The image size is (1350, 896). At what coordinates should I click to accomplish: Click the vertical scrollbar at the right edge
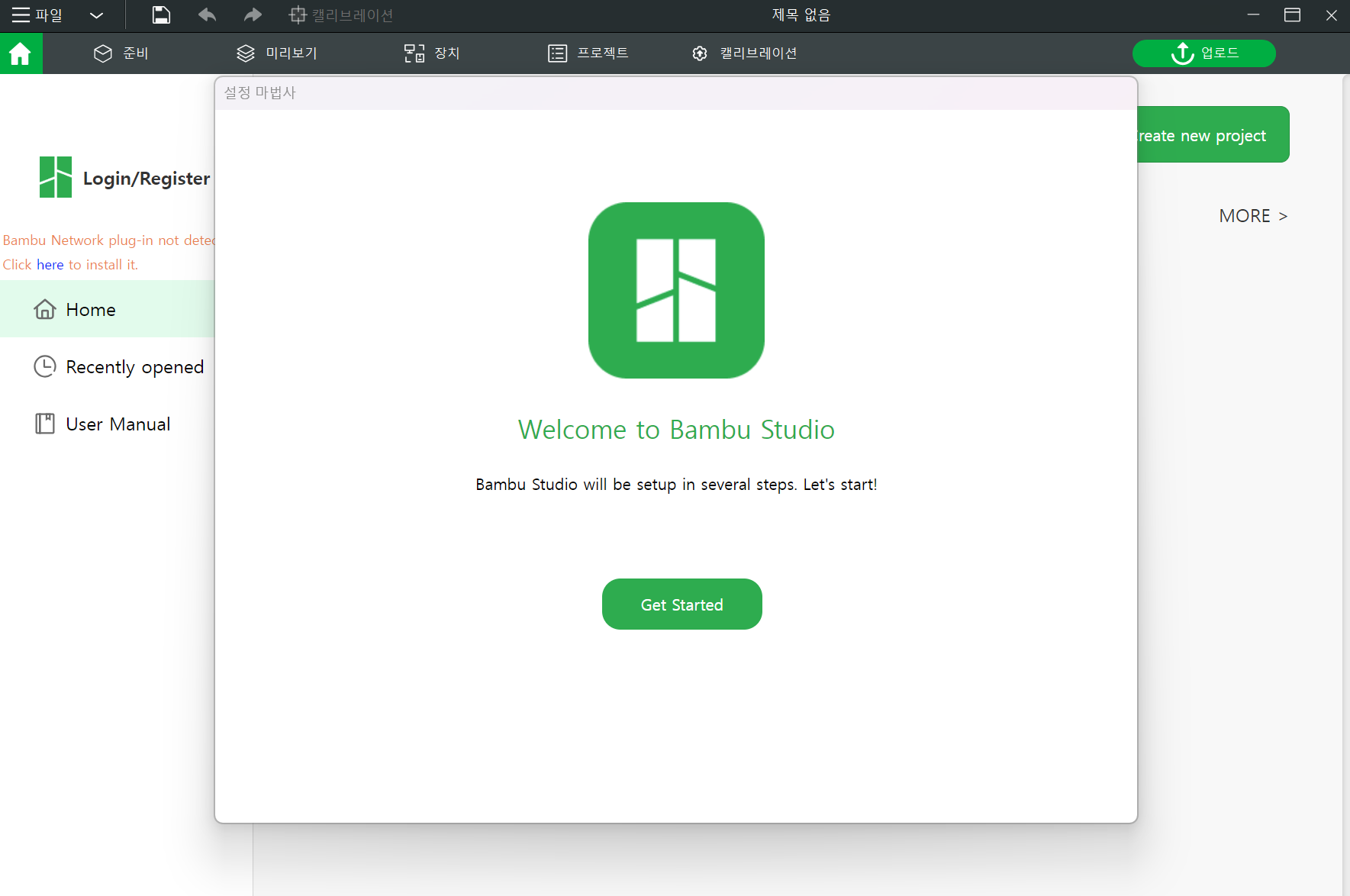click(1346, 485)
